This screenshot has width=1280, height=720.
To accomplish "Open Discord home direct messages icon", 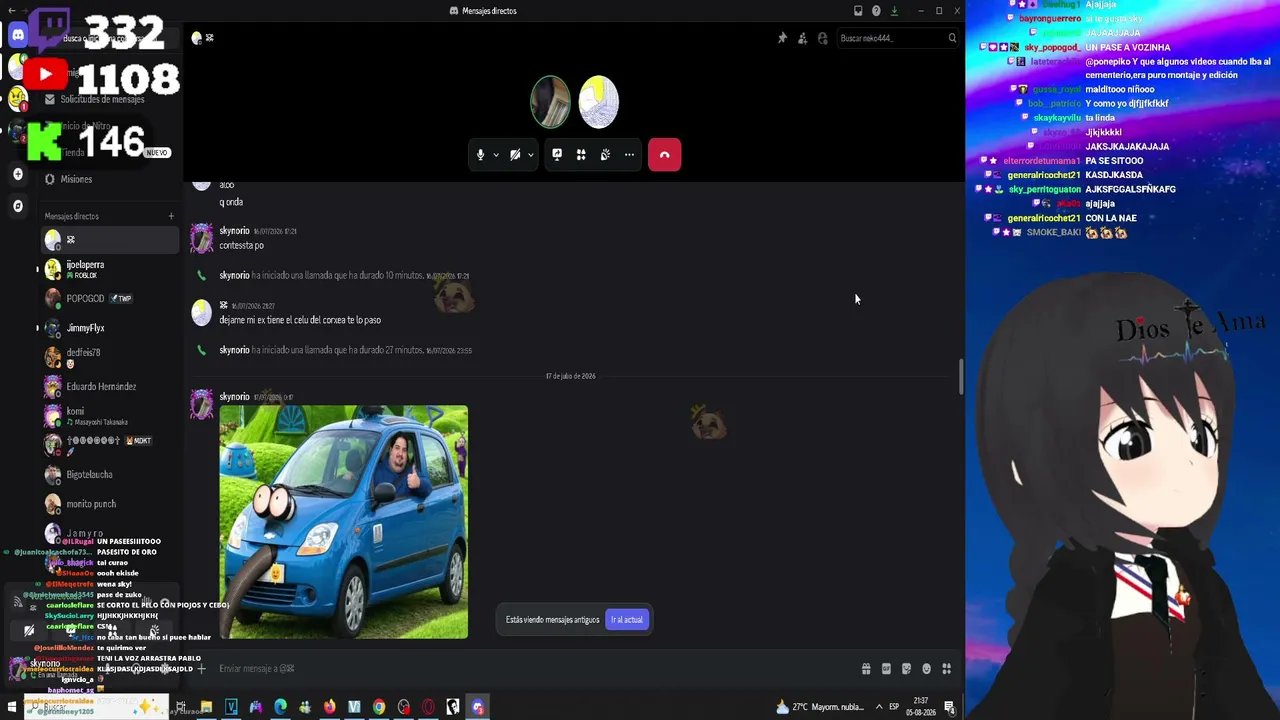I will (18, 35).
